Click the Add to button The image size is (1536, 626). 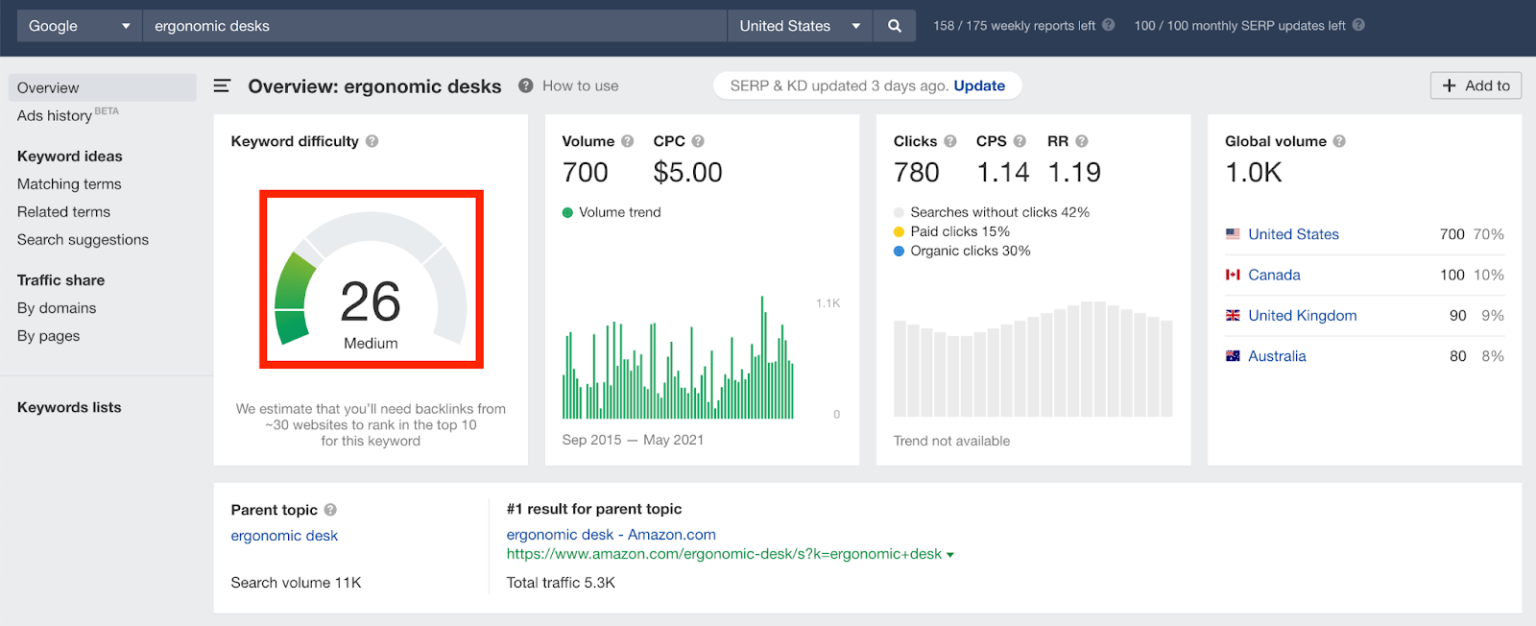pos(1475,85)
